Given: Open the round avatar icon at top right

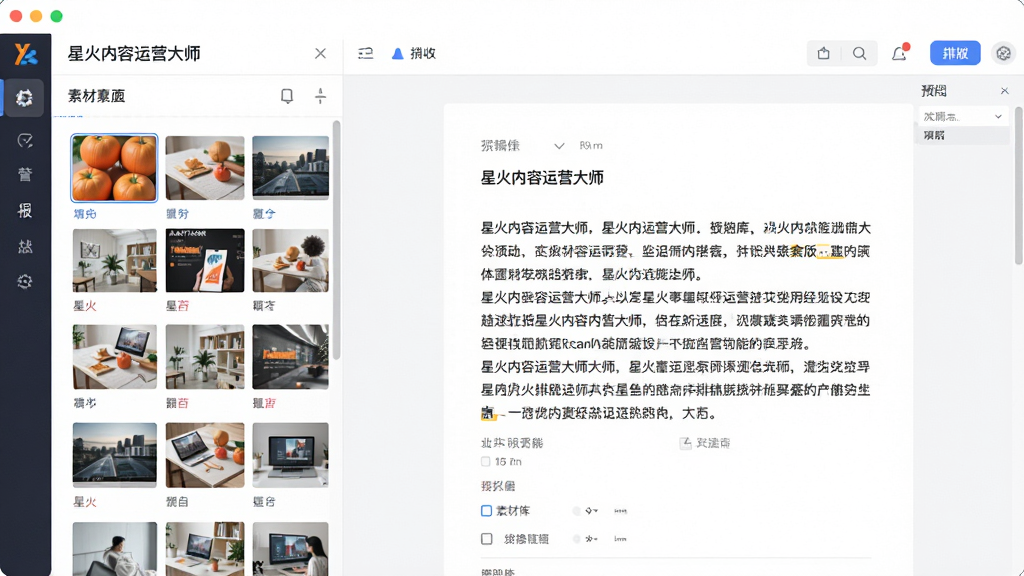Looking at the screenshot, I should pos(1004,54).
